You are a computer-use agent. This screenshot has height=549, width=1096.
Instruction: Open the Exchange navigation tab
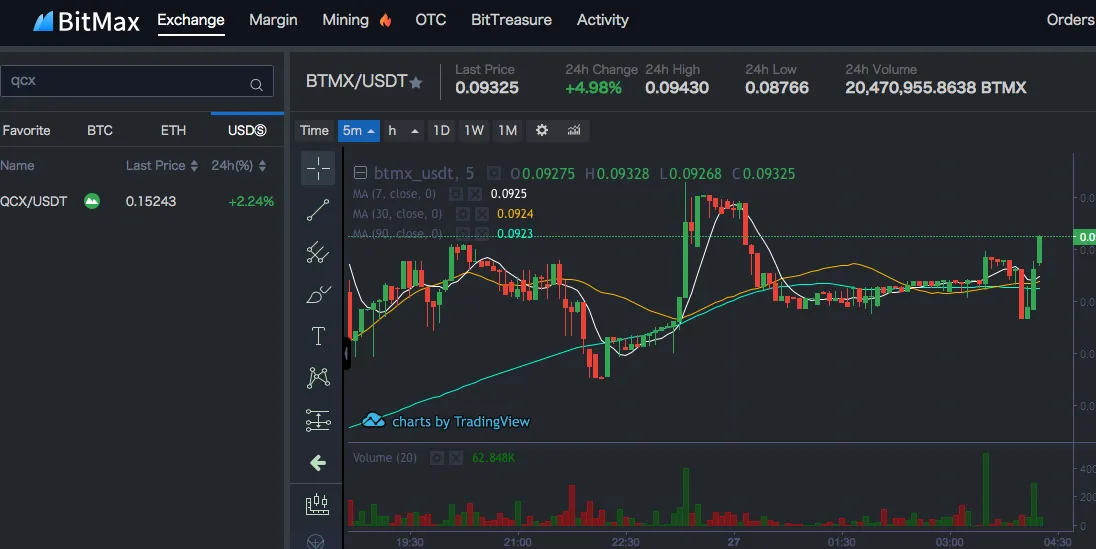(x=191, y=20)
